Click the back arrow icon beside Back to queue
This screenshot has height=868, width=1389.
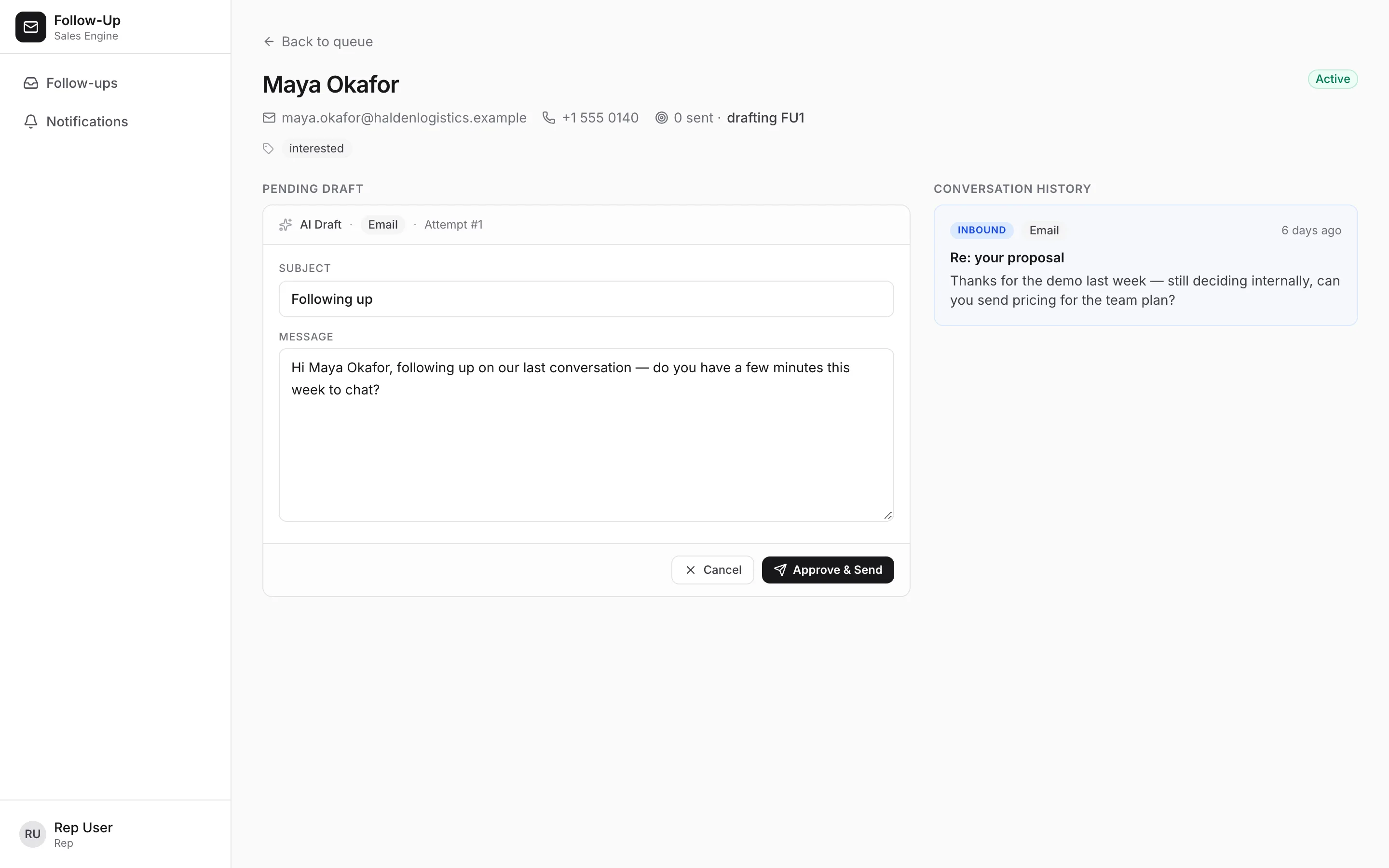[x=269, y=41]
